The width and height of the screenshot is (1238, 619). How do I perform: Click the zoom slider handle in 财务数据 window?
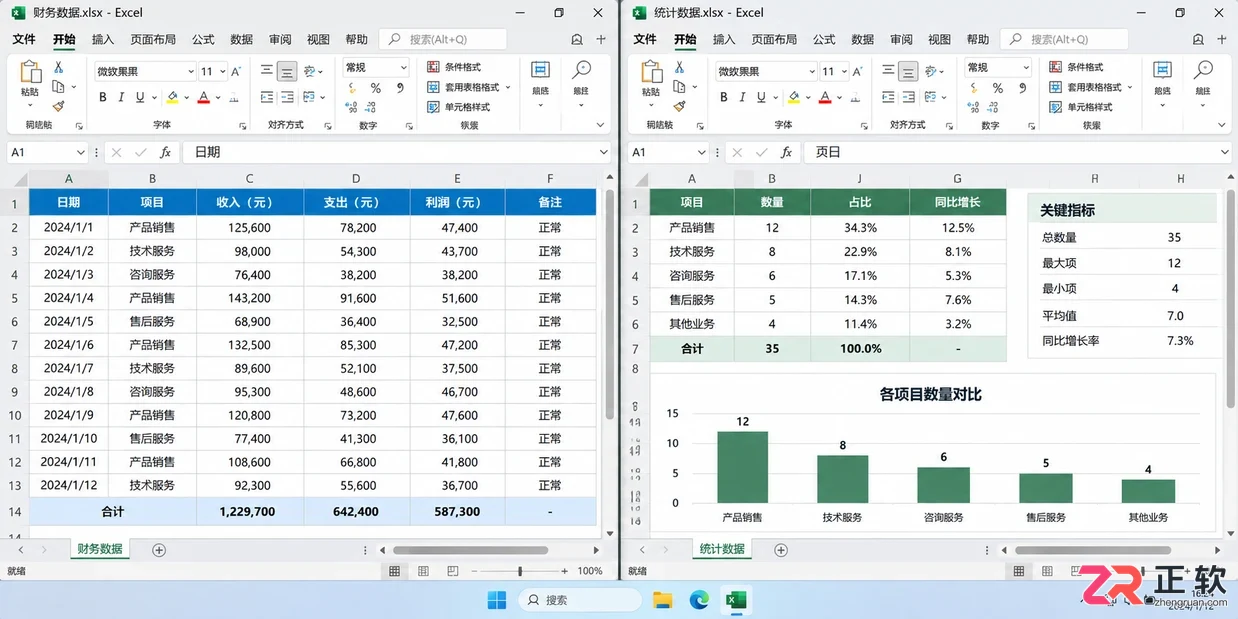519,571
